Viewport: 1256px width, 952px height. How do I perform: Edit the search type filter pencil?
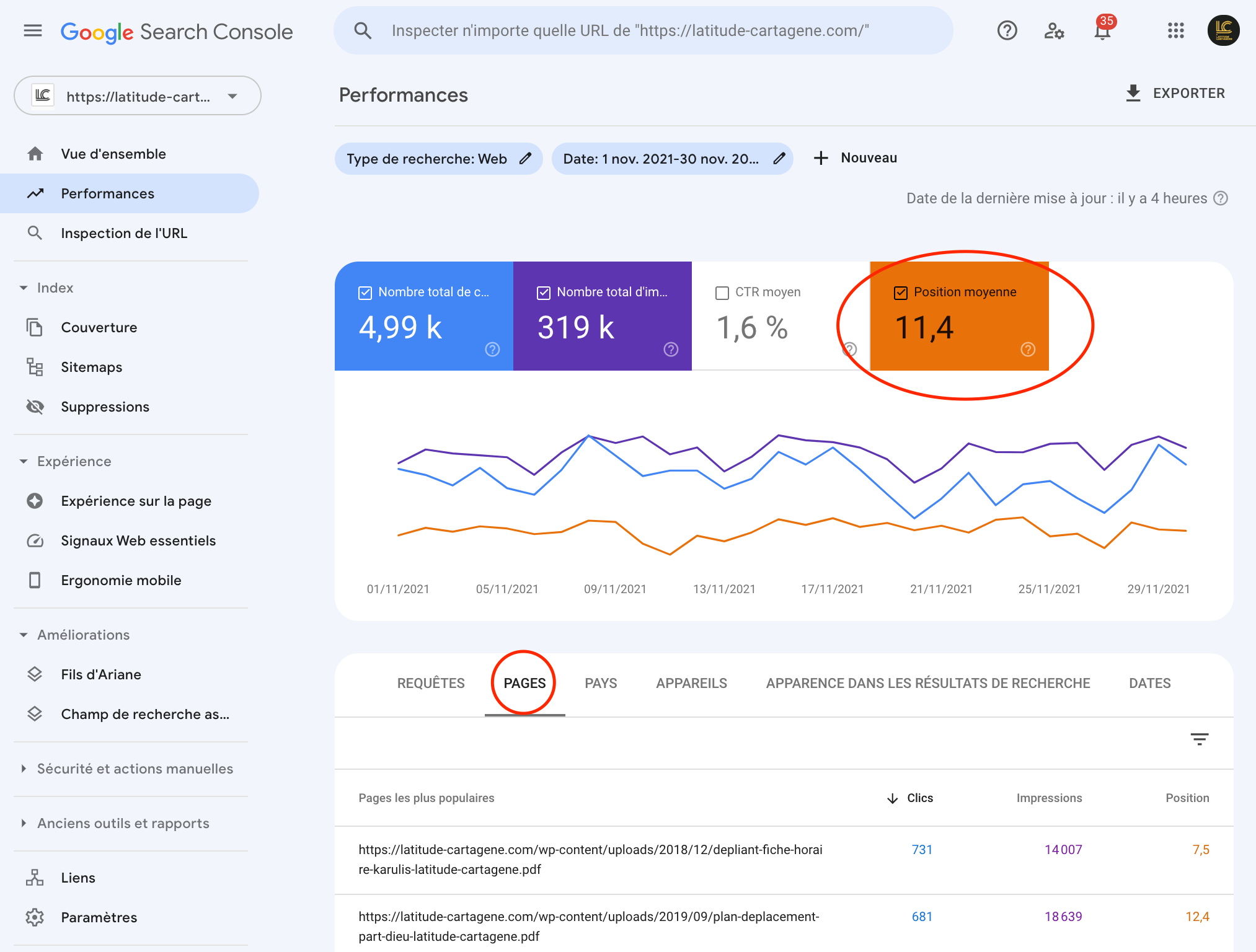(x=526, y=159)
